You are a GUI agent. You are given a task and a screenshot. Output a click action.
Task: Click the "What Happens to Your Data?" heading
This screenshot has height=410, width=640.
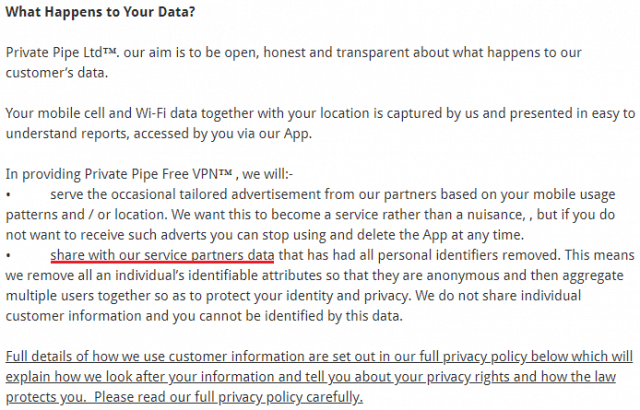(100, 12)
